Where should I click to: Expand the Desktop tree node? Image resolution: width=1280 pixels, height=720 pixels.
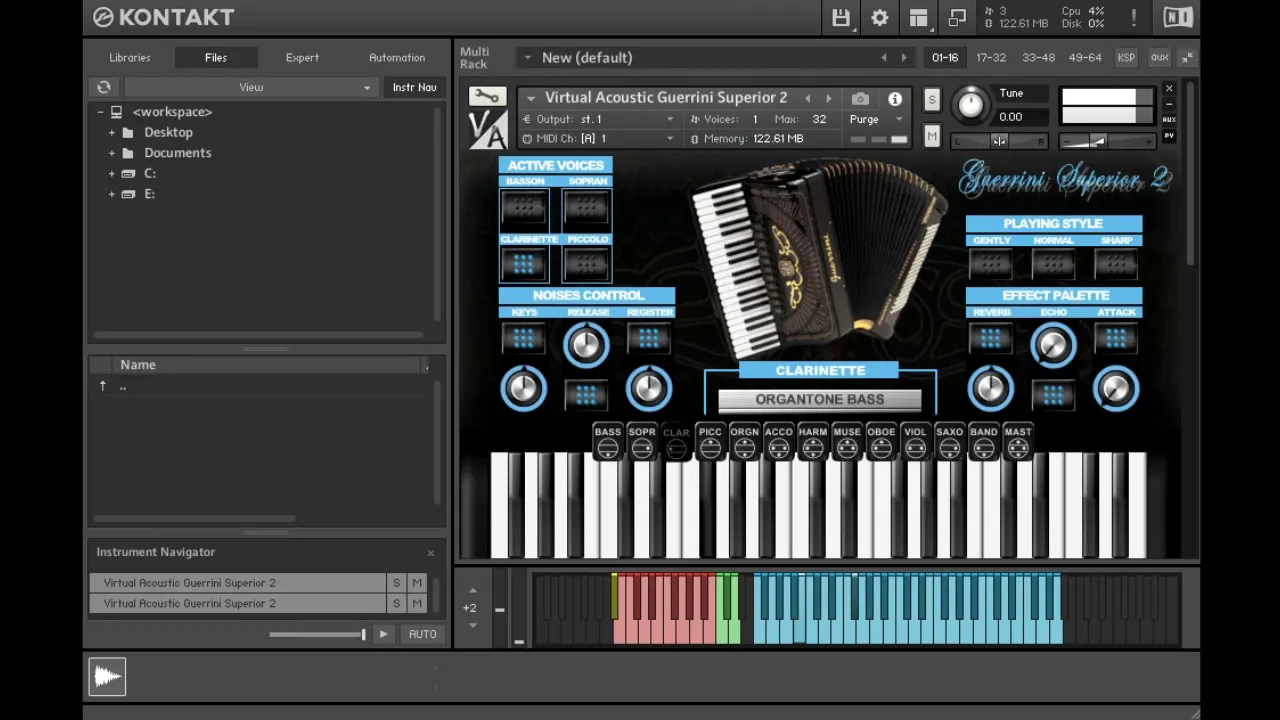(x=112, y=132)
